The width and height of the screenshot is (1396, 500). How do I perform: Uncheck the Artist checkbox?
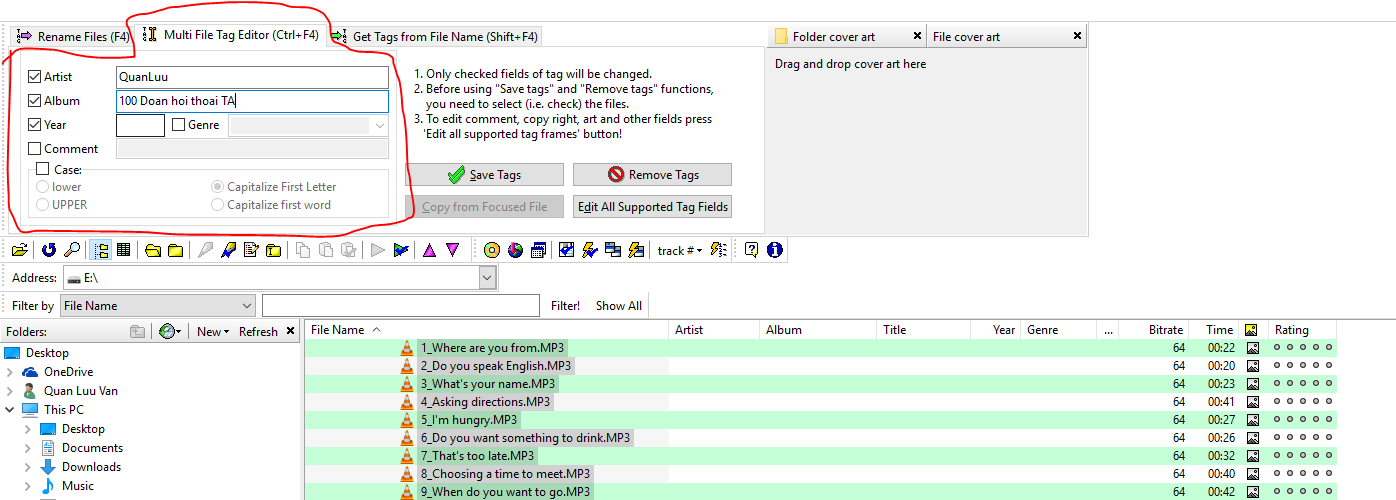35,77
